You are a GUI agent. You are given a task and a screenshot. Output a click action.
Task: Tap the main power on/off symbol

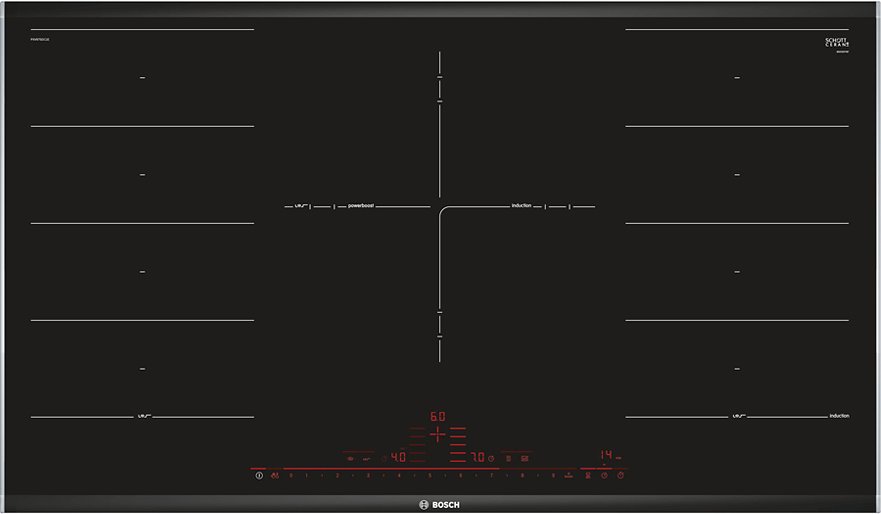point(259,475)
